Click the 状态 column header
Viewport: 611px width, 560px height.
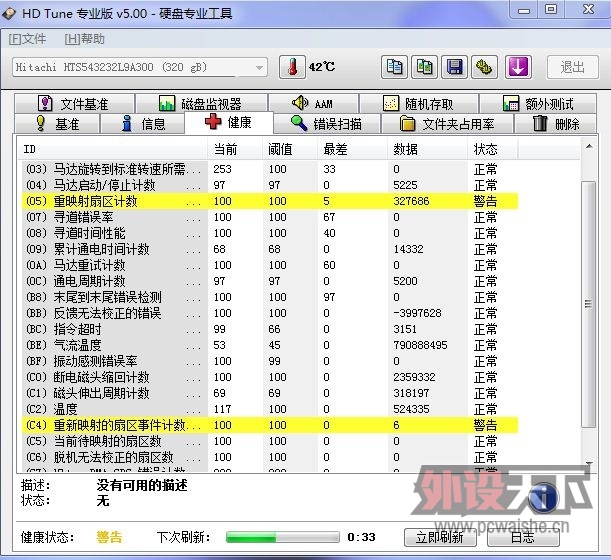pos(493,149)
